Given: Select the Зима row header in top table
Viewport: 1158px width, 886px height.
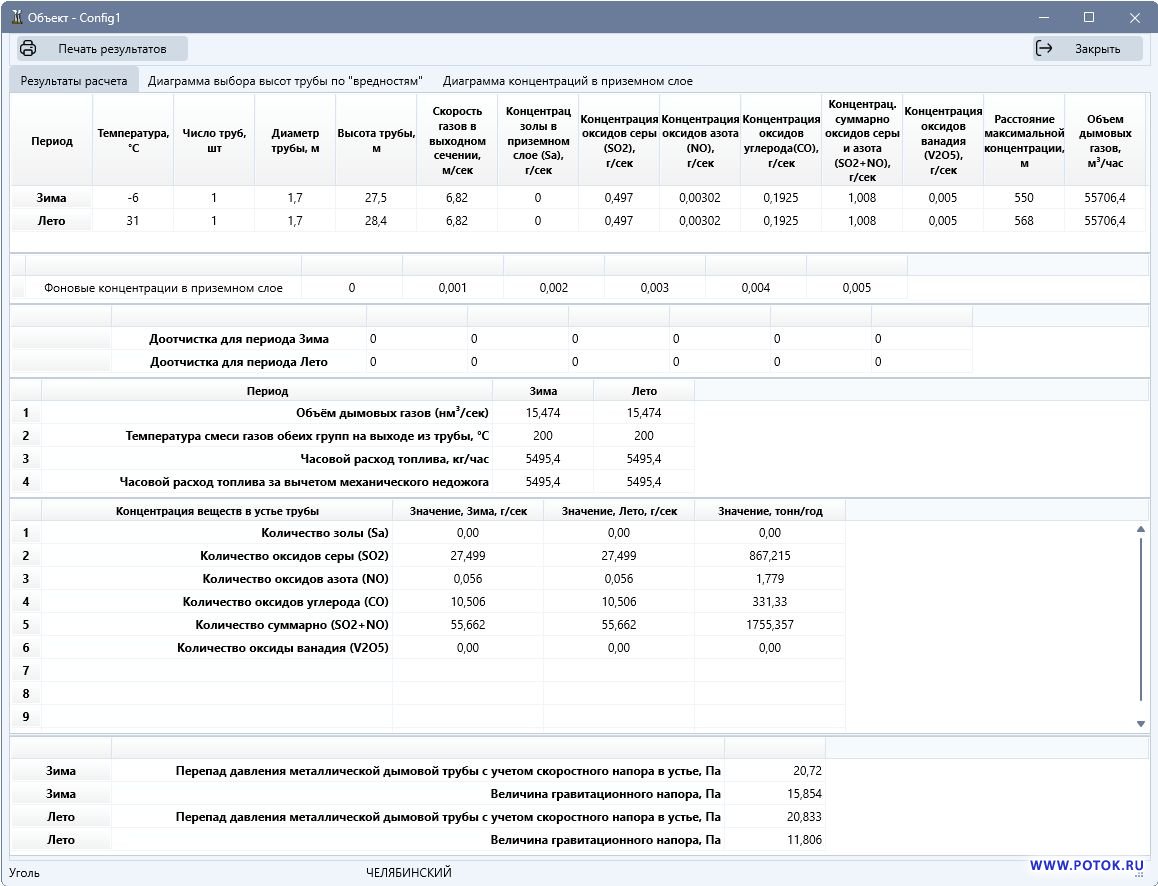Looking at the screenshot, I should tap(51, 198).
